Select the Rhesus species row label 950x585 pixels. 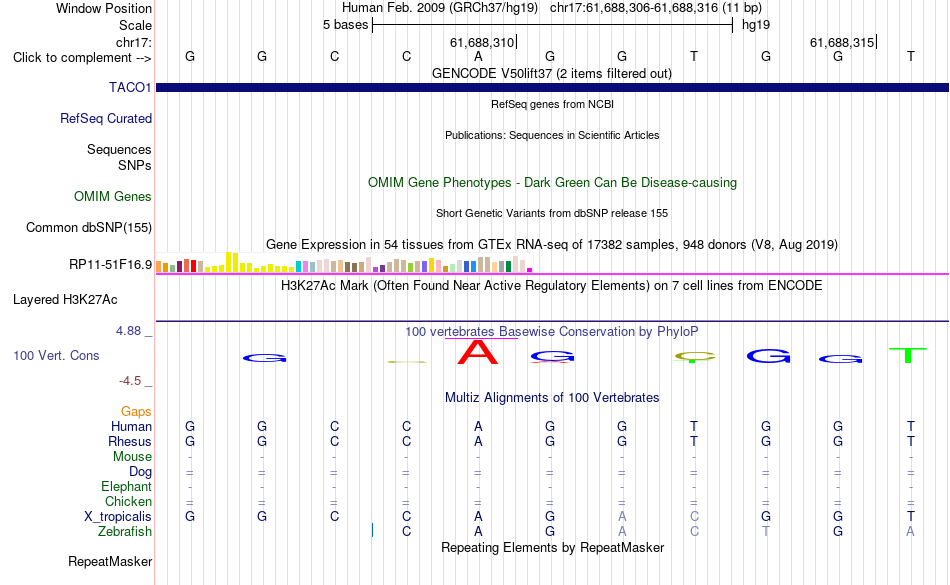(130, 441)
